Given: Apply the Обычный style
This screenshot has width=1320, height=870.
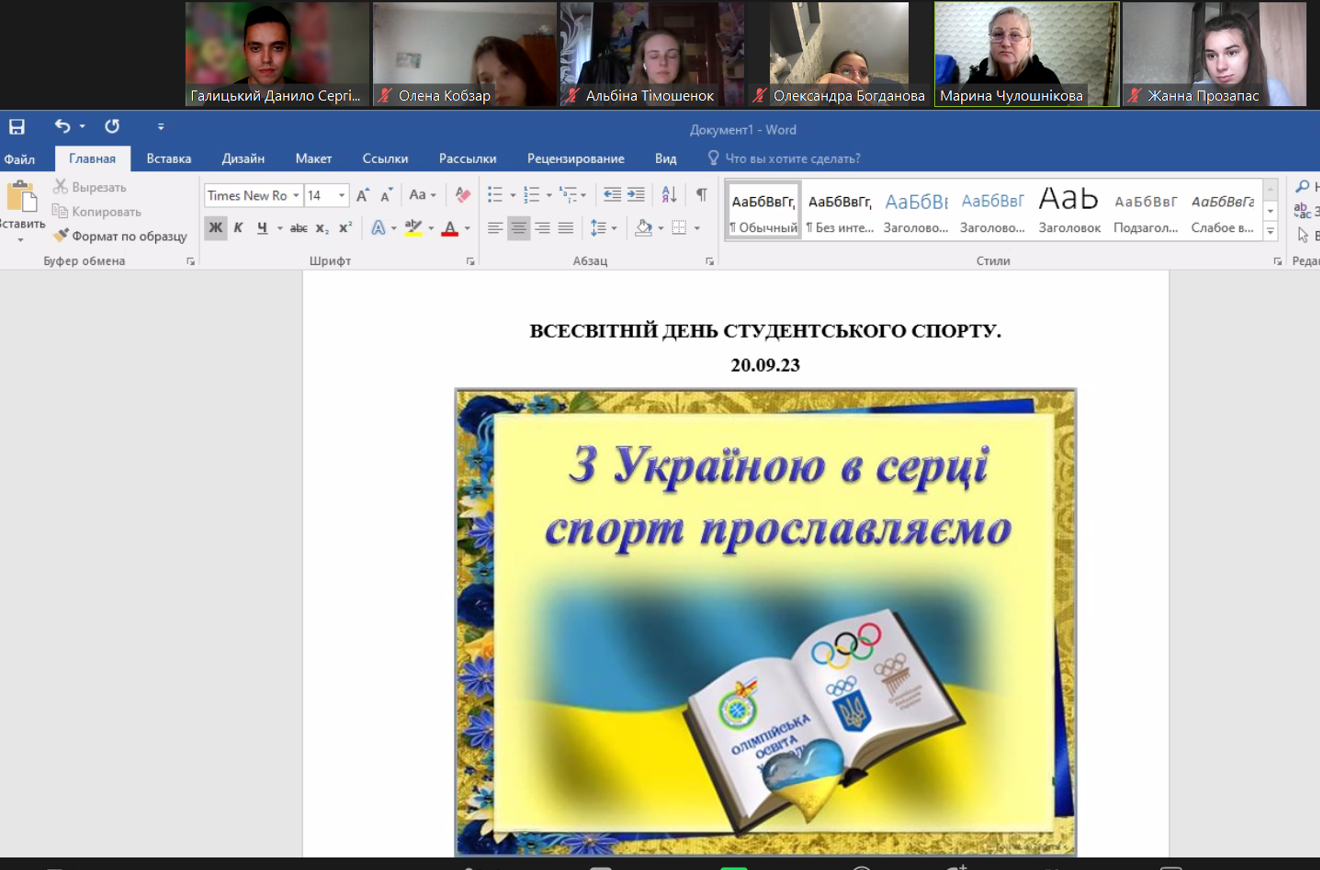Looking at the screenshot, I should 764,212.
